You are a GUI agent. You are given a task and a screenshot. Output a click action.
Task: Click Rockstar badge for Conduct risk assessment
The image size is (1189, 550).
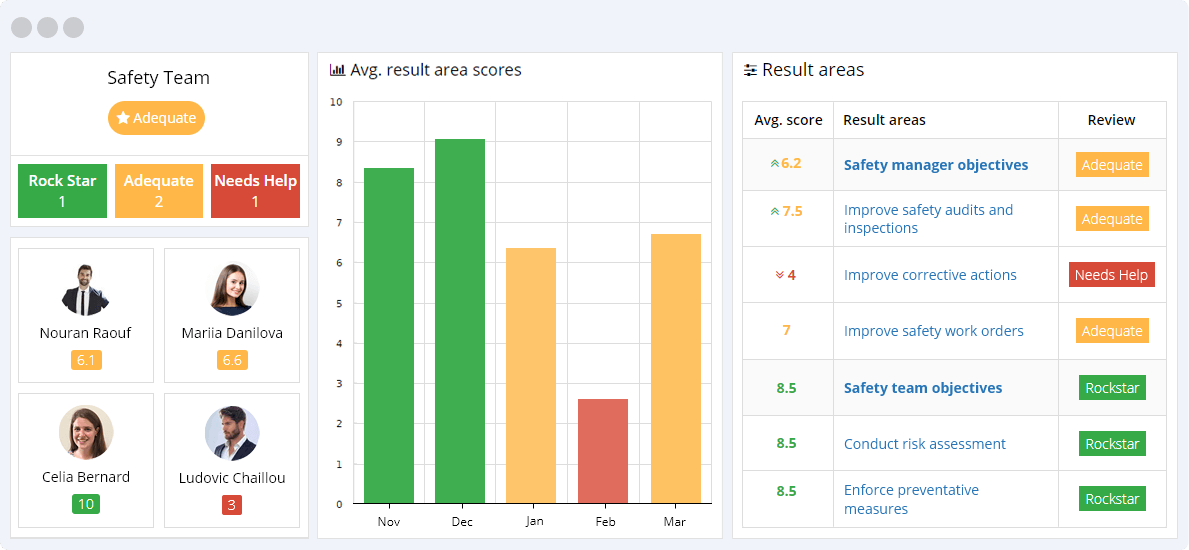[x=1112, y=444]
